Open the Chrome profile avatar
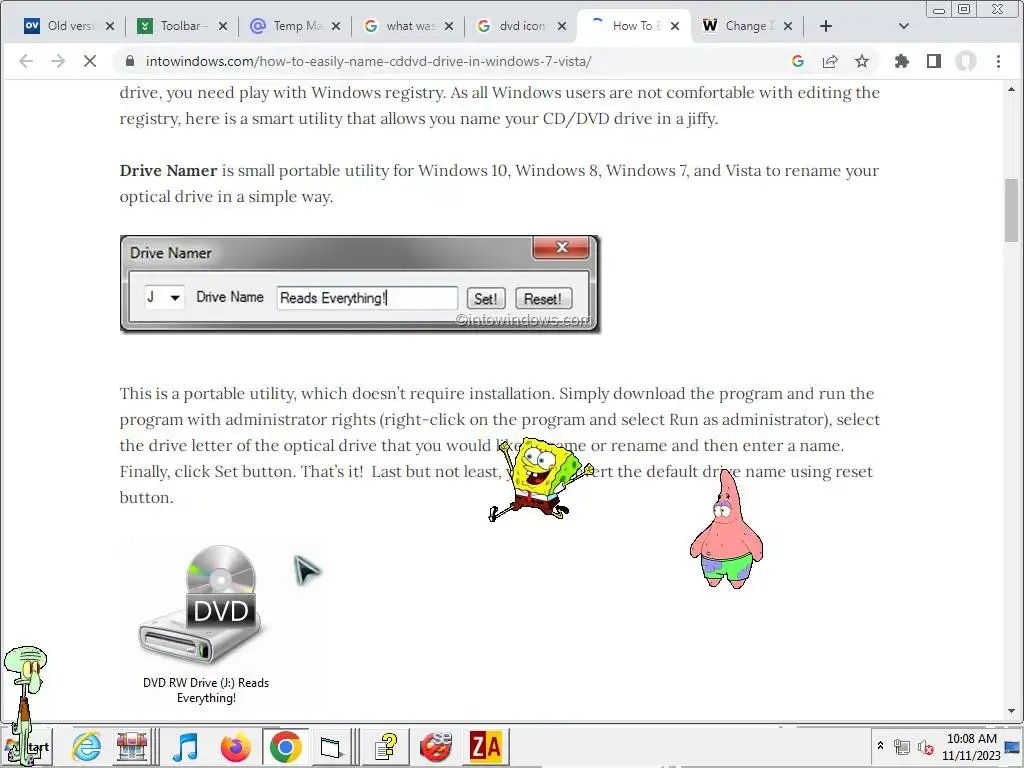This screenshot has height=768, width=1024. pos(966,61)
